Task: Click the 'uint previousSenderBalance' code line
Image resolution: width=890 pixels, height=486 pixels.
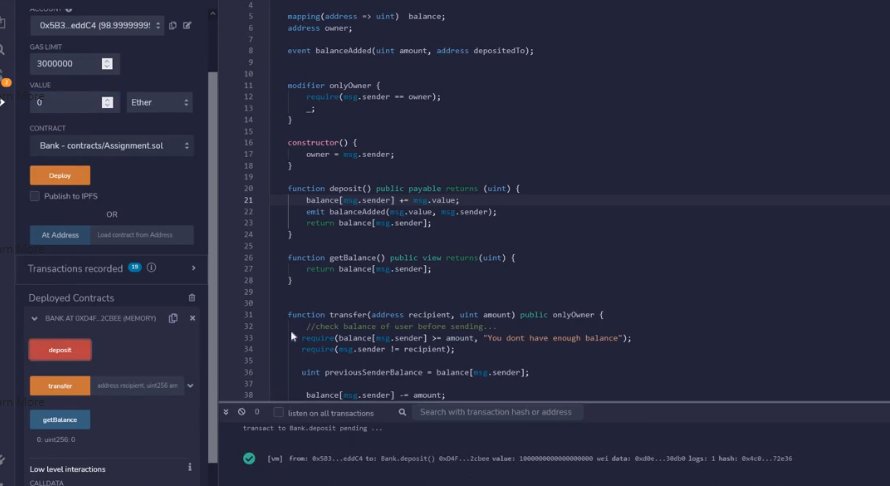Action: click(x=415, y=372)
